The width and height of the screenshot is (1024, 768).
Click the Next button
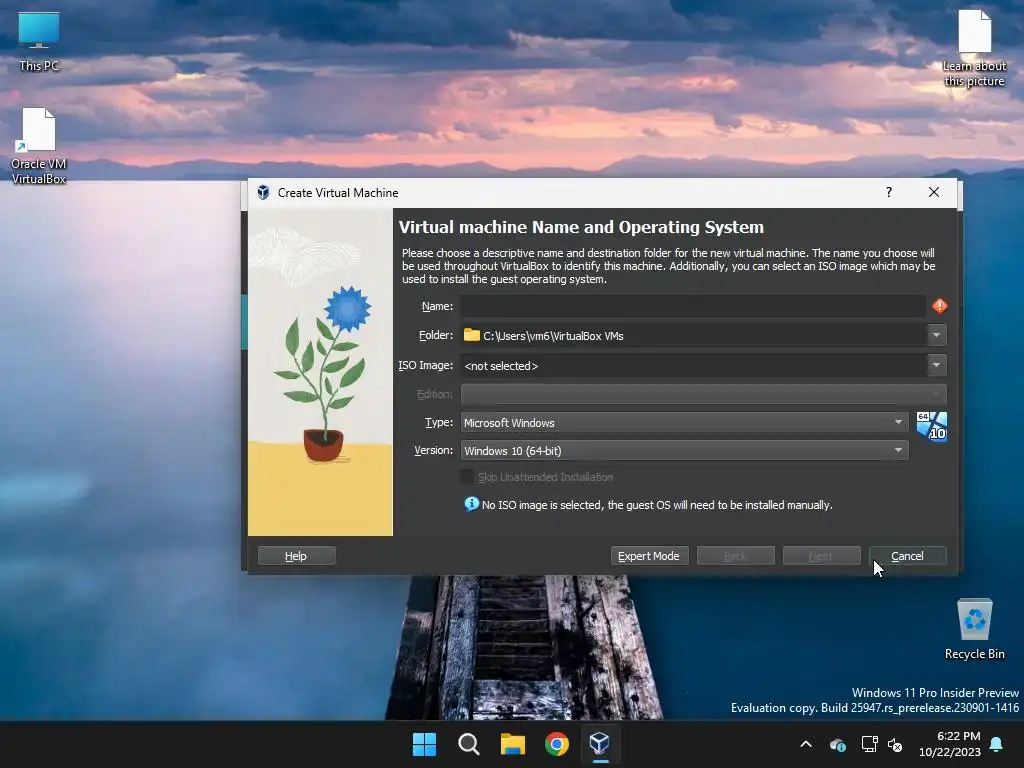pyautogui.click(x=822, y=556)
